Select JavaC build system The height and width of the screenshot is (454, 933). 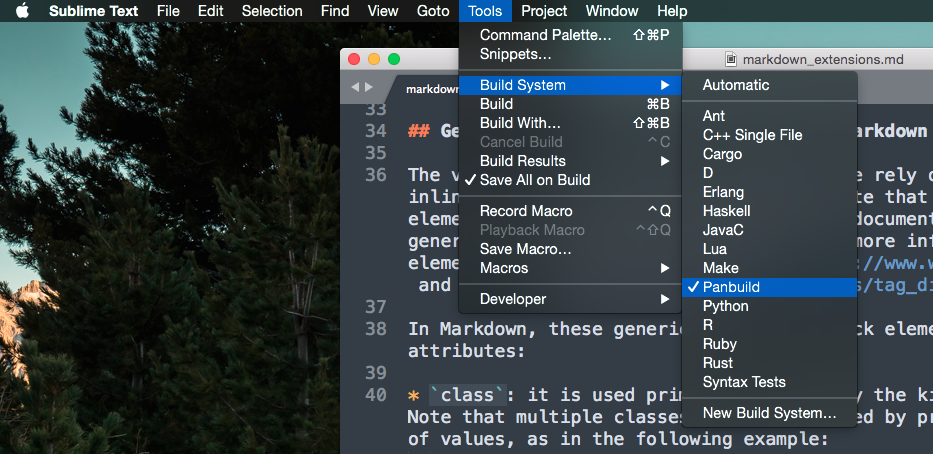[x=769, y=230]
